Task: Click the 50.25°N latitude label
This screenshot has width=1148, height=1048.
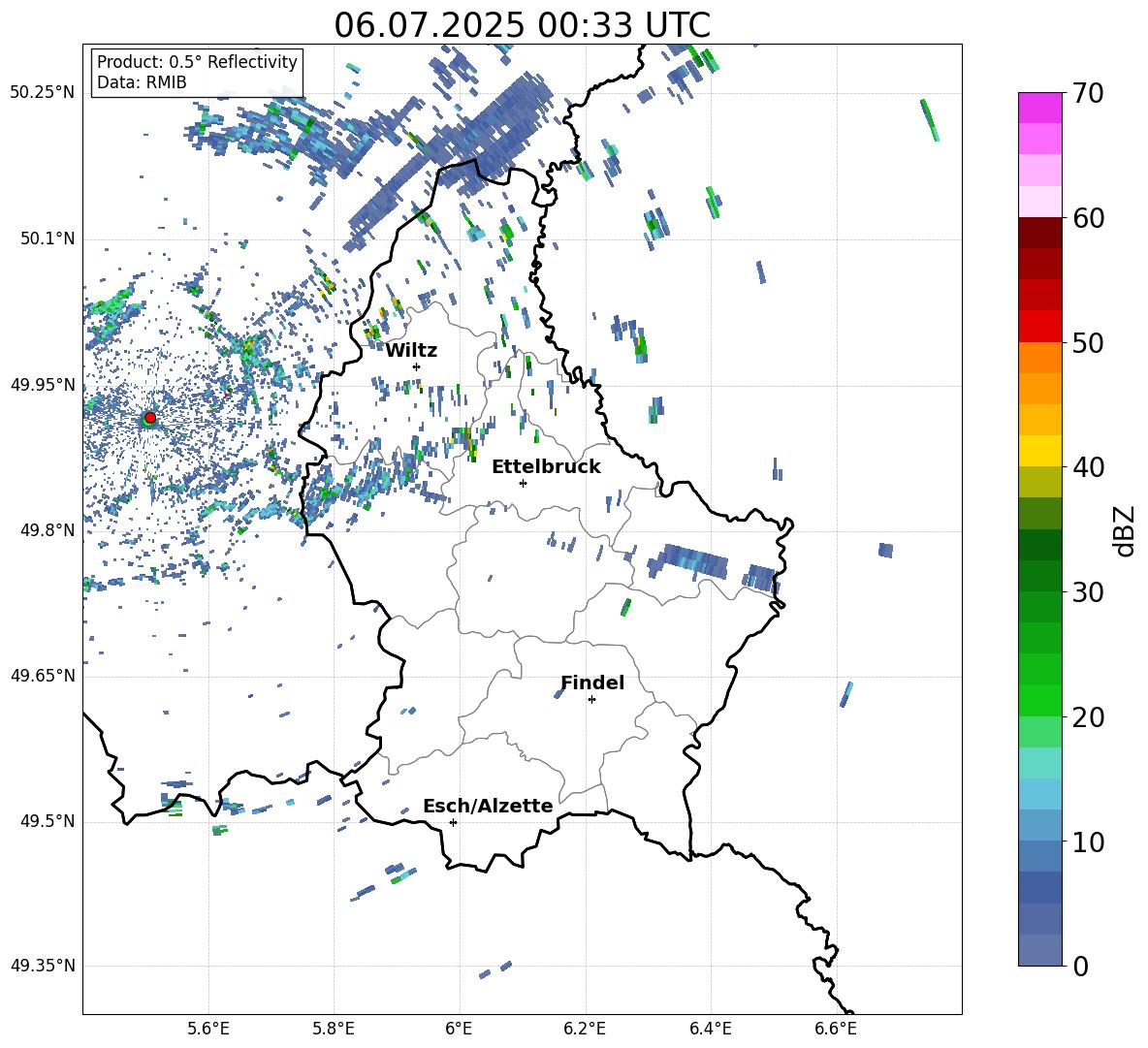Action: [x=43, y=92]
